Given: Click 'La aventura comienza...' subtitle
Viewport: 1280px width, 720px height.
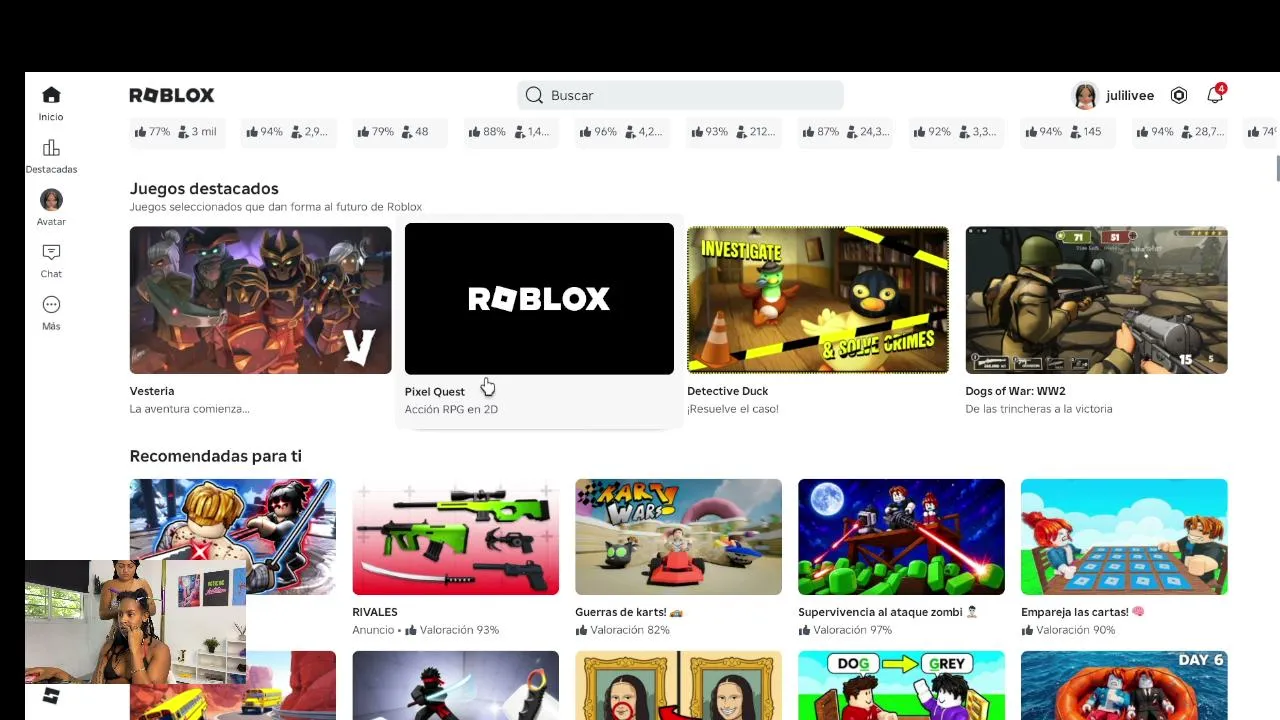Looking at the screenshot, I should [190, 409].
